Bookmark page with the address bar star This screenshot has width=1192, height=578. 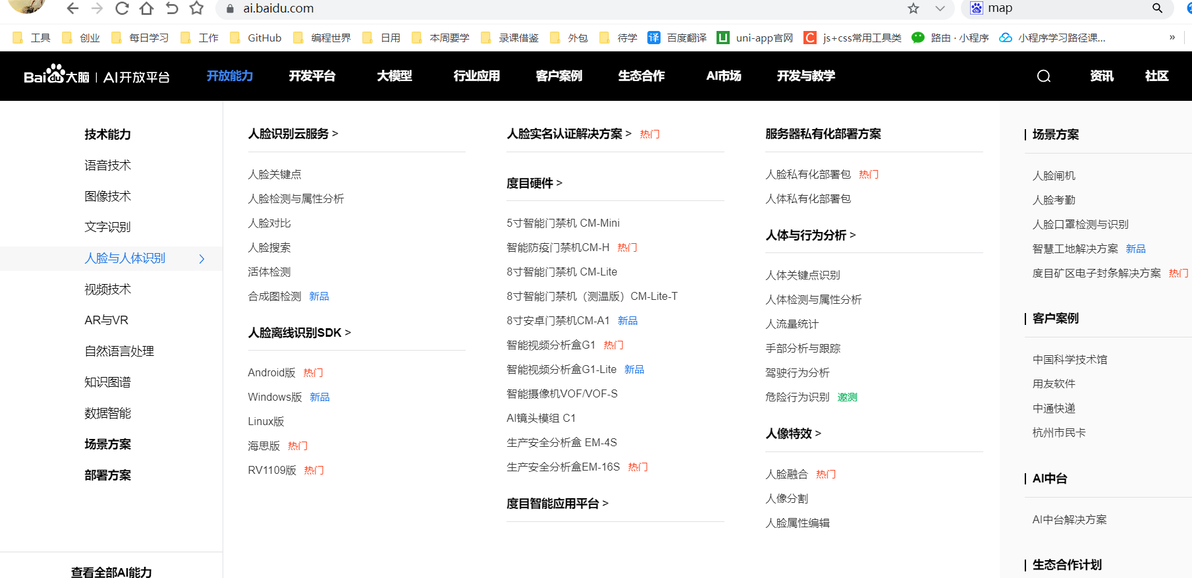pos(913,8)
